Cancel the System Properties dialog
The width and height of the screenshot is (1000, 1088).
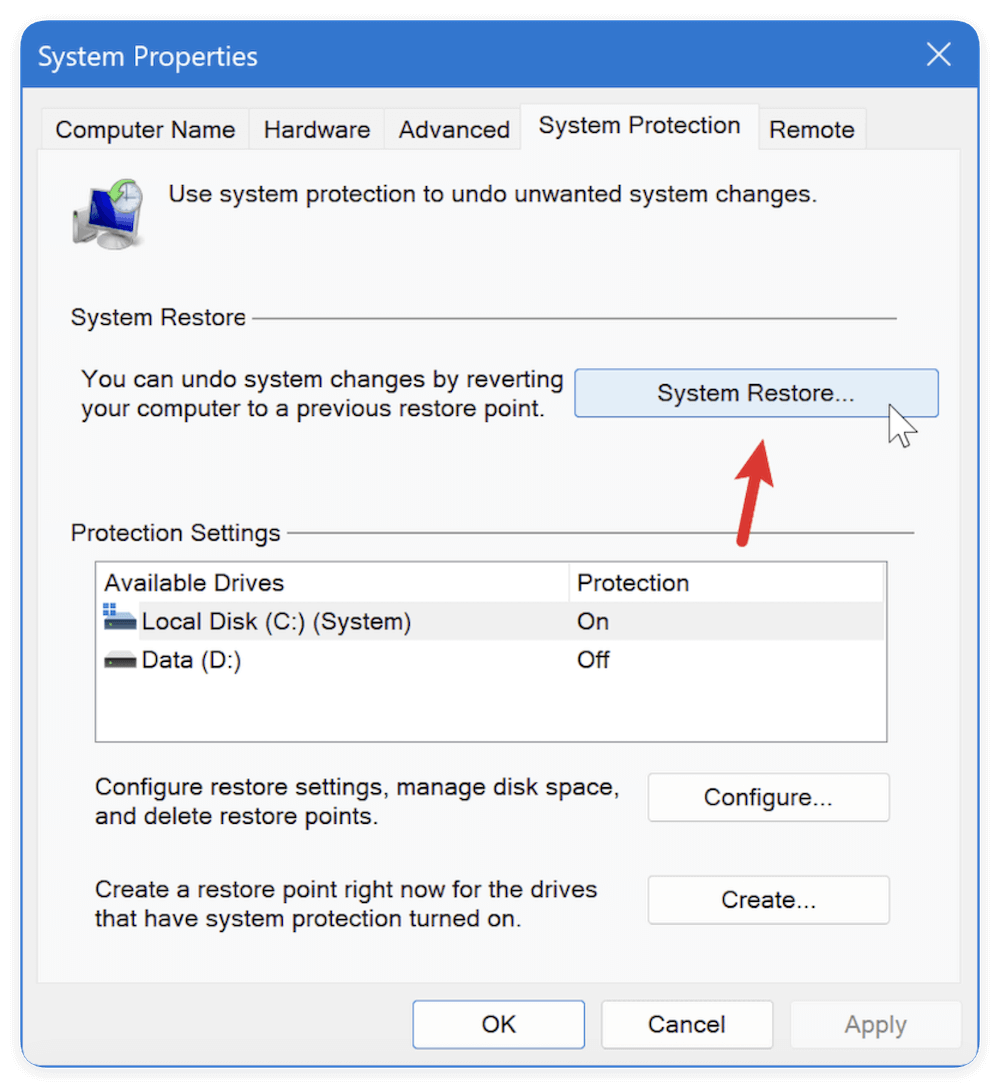pyautogui.click(x=687, y=1024)
